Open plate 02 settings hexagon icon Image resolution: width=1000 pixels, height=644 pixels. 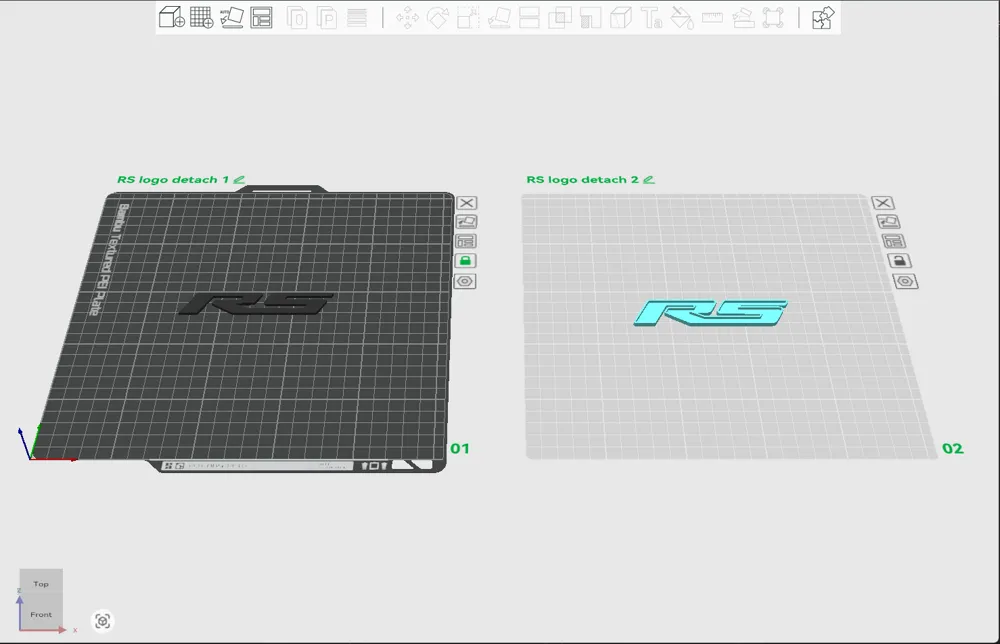(x=906, y=281)
